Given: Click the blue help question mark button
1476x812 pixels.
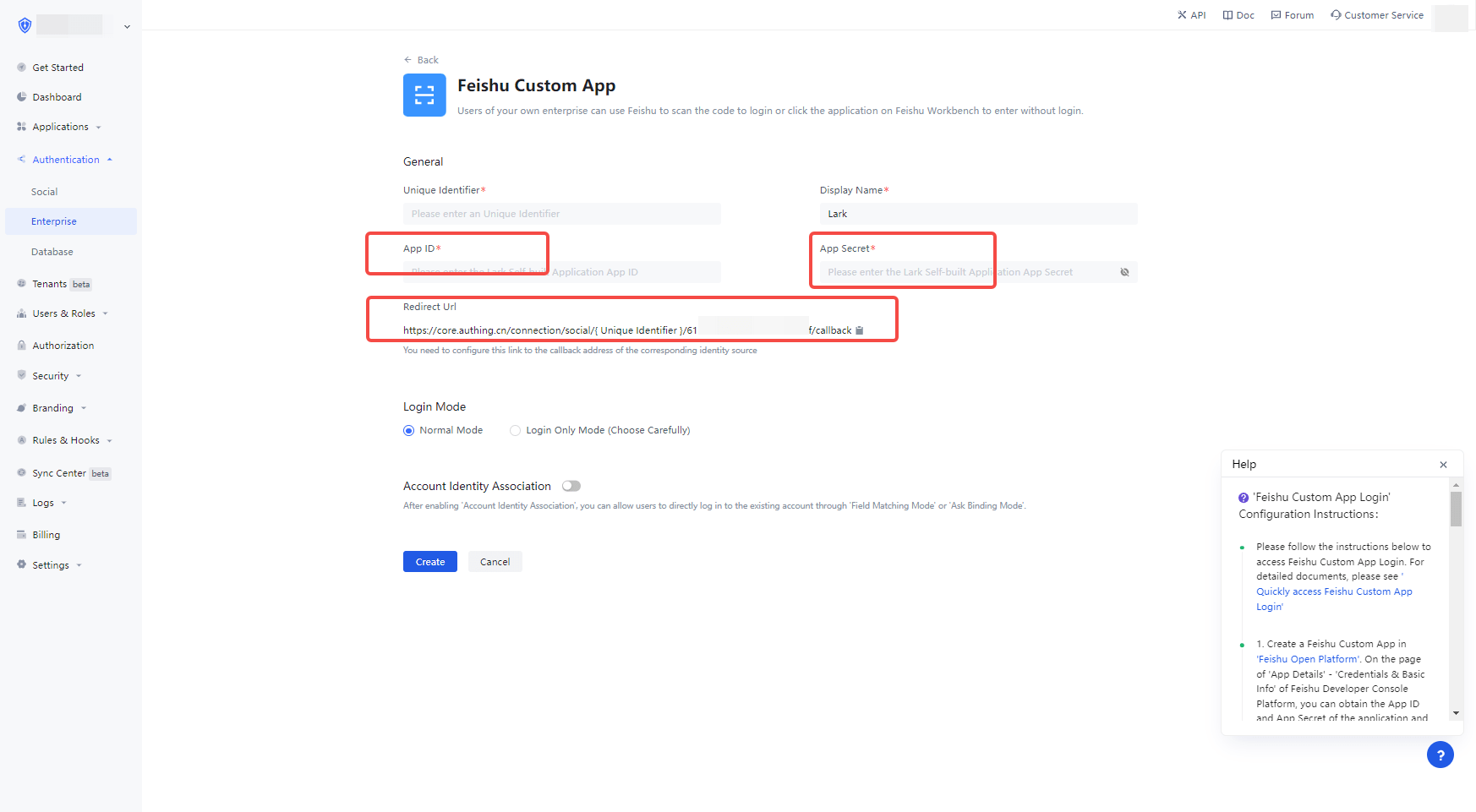Looking at the screenshot, I should tap(1440, 755).
